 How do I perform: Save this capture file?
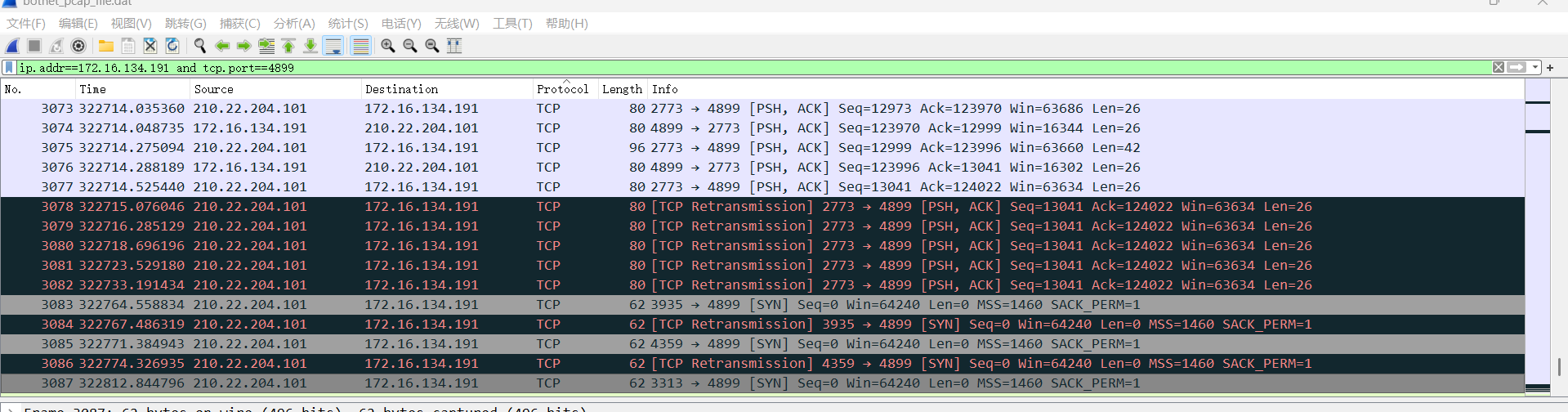(128, 46)
